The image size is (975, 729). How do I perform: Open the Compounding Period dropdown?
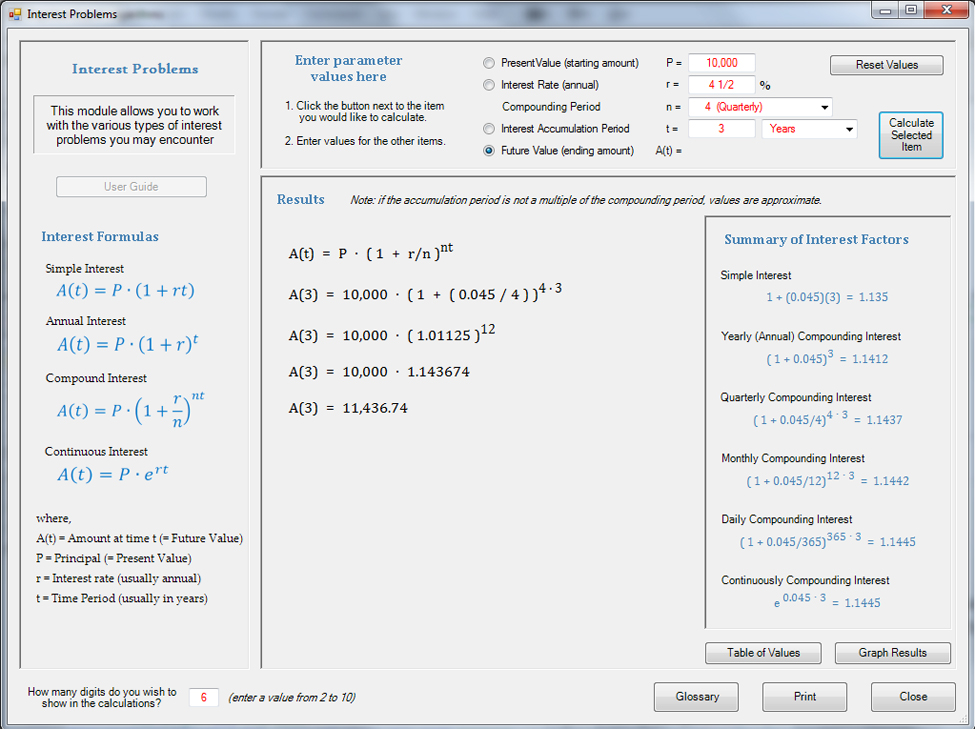click(824, 107)
